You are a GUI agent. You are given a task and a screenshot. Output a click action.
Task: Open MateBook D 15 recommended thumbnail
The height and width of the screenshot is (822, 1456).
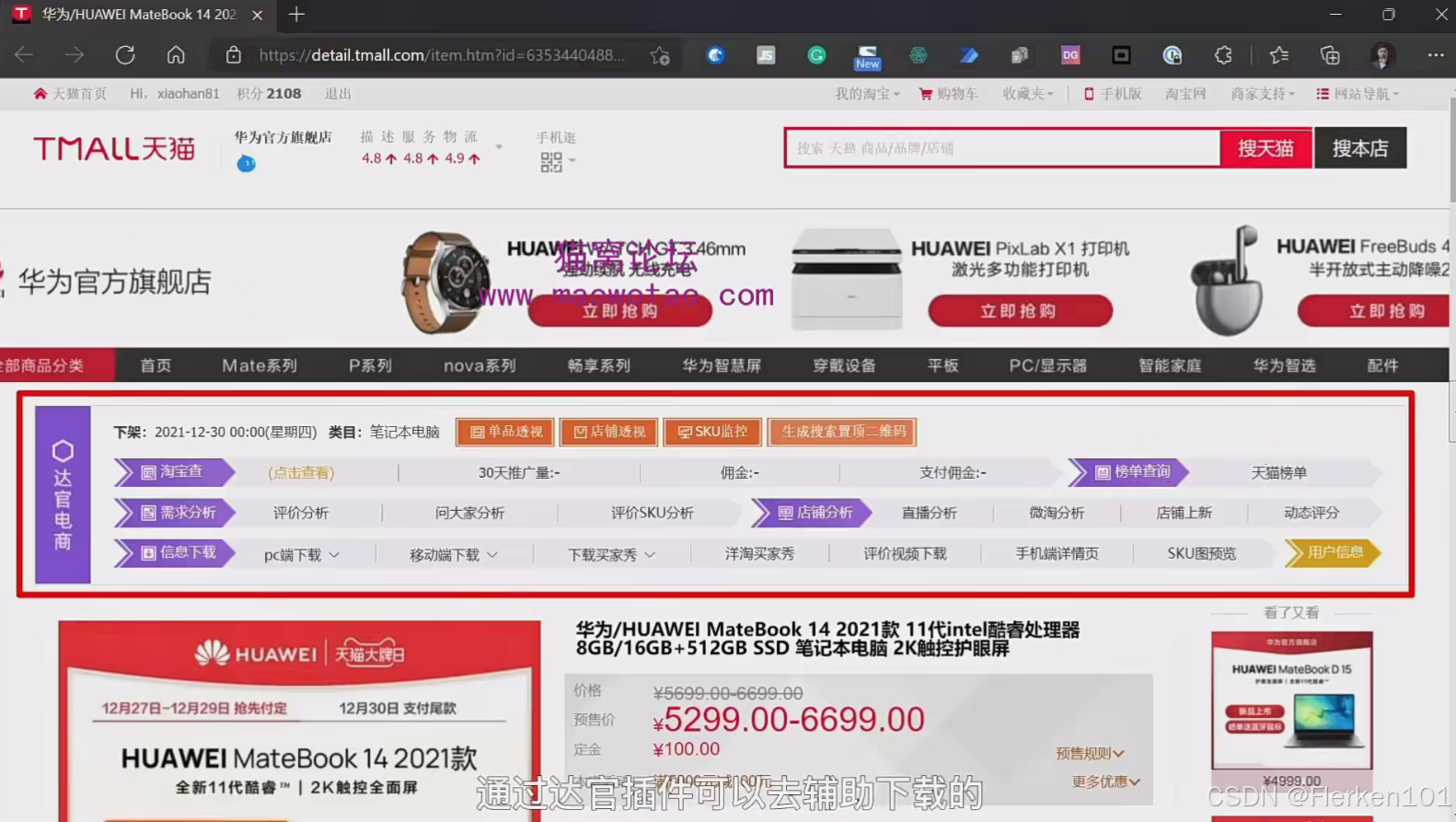point(1291,700)
